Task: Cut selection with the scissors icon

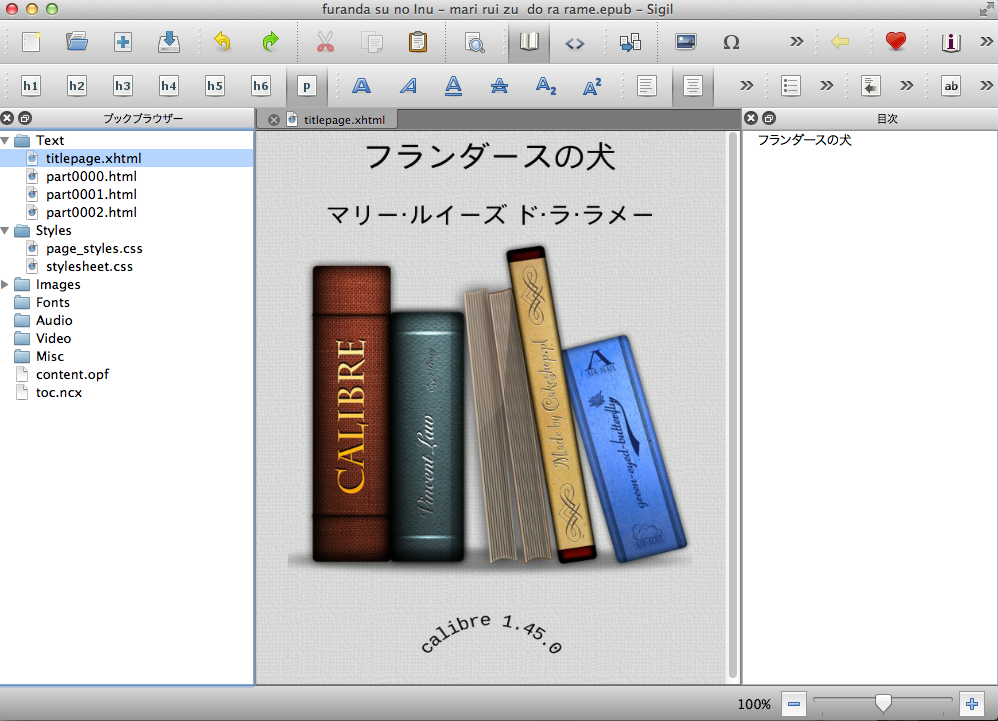Action: 325,42
